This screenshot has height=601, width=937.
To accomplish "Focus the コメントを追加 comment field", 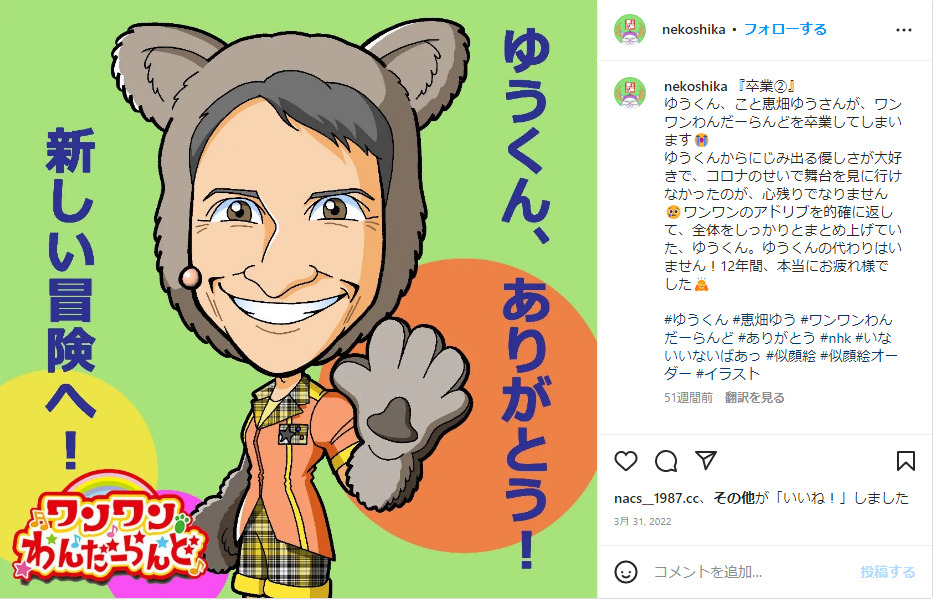I will [750, 572].
